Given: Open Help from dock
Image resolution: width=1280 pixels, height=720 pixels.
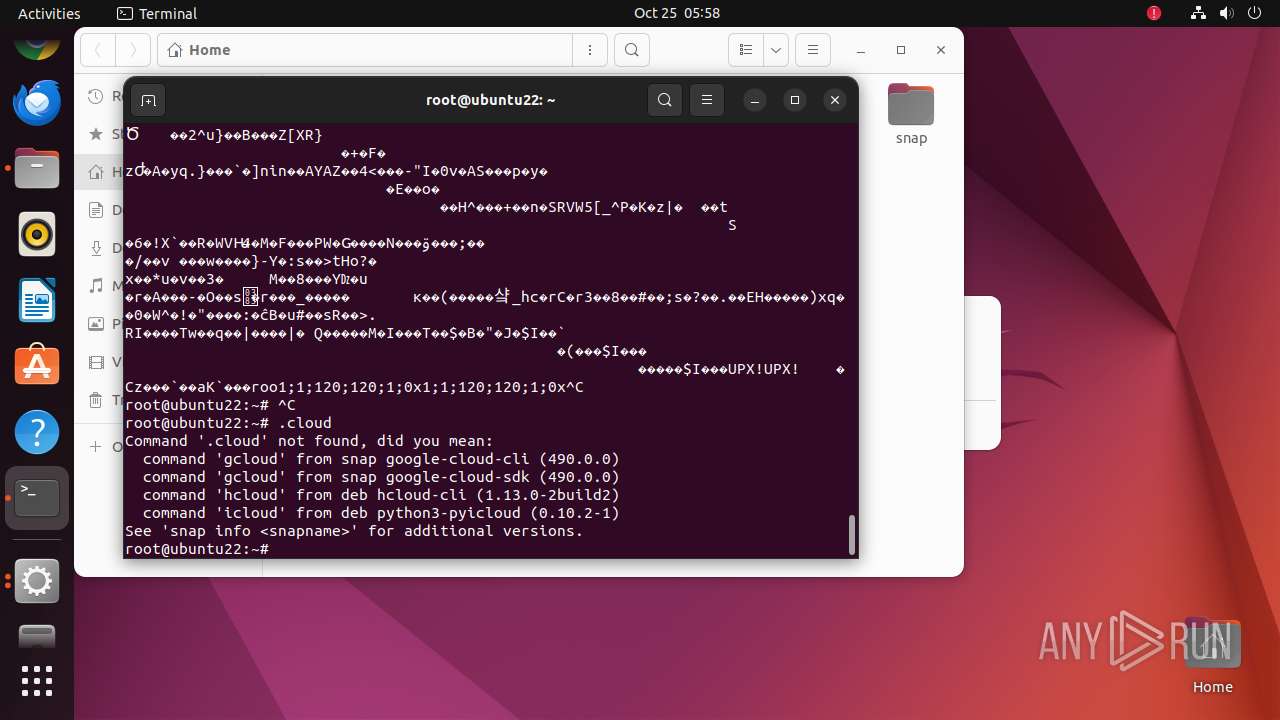Looking at the screenshot, I should (37, 432).
